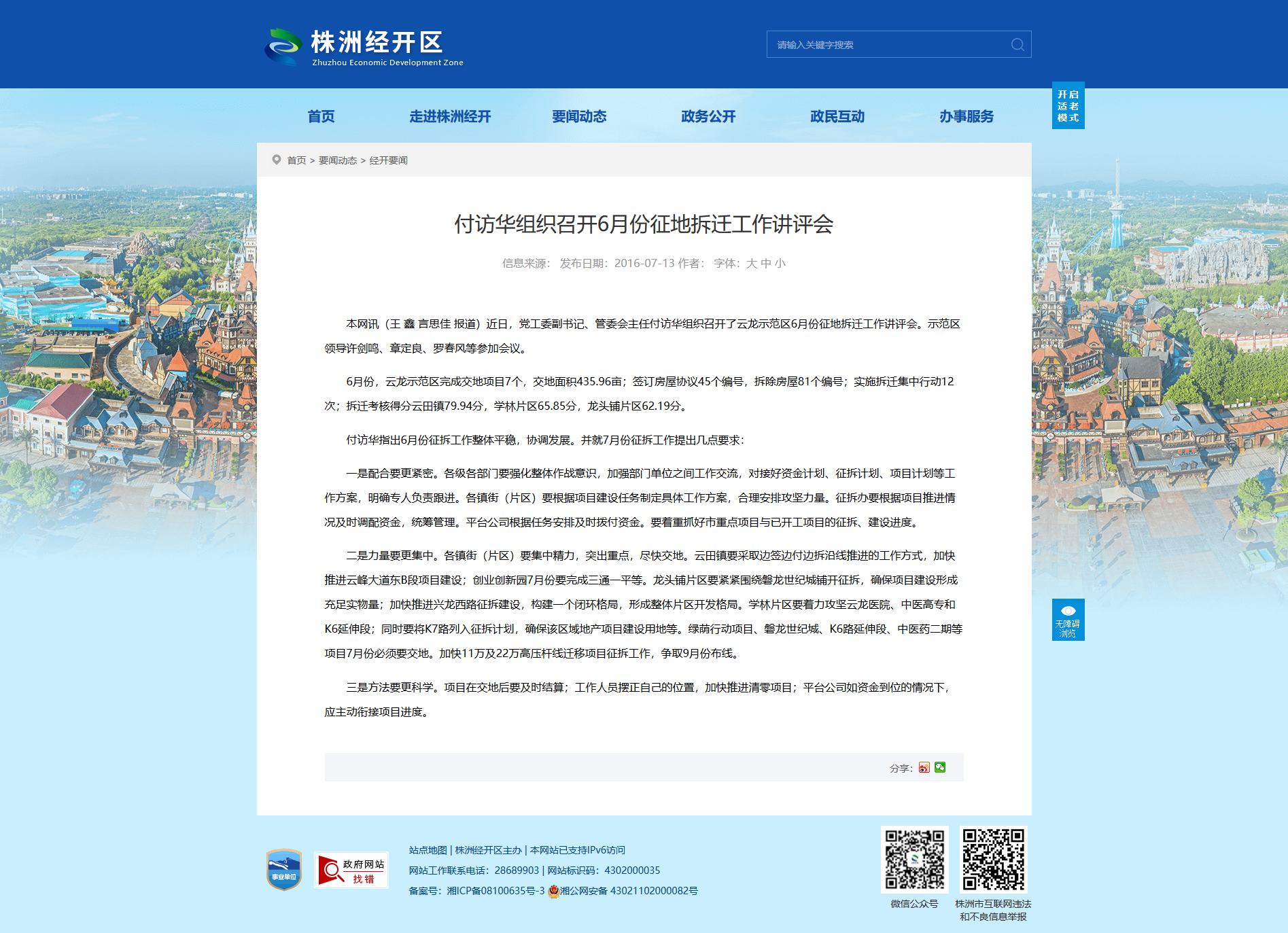Share article via Weibo icon
Image resolution: width=1288 pixels, height=933 pixels.
click(924, 768)
